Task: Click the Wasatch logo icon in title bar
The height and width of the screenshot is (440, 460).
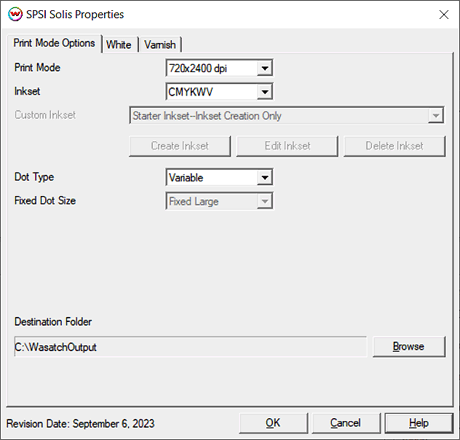Action: click(15, 14)
